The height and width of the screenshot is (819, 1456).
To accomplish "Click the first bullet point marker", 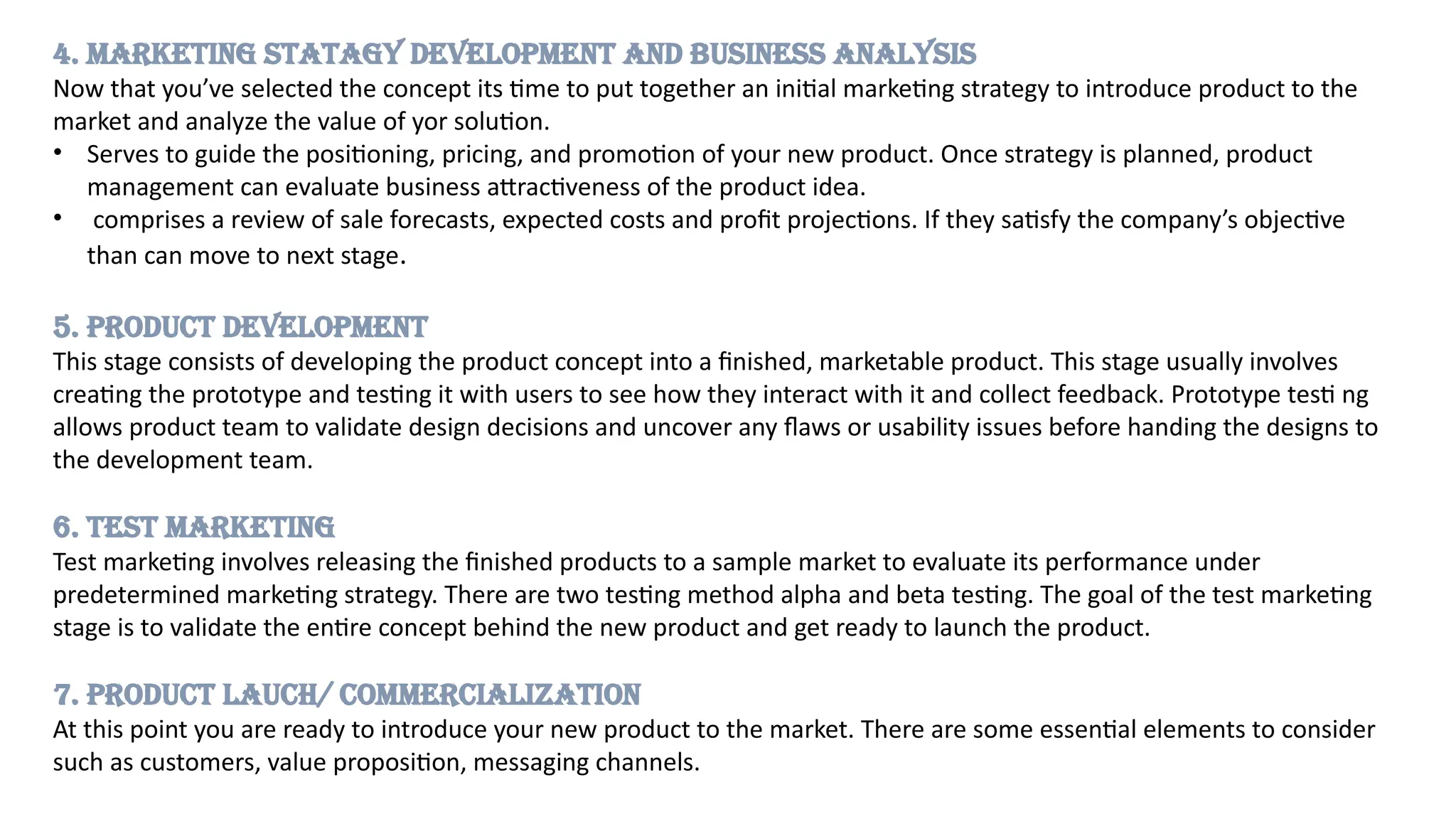I will [x=58, y=153].
